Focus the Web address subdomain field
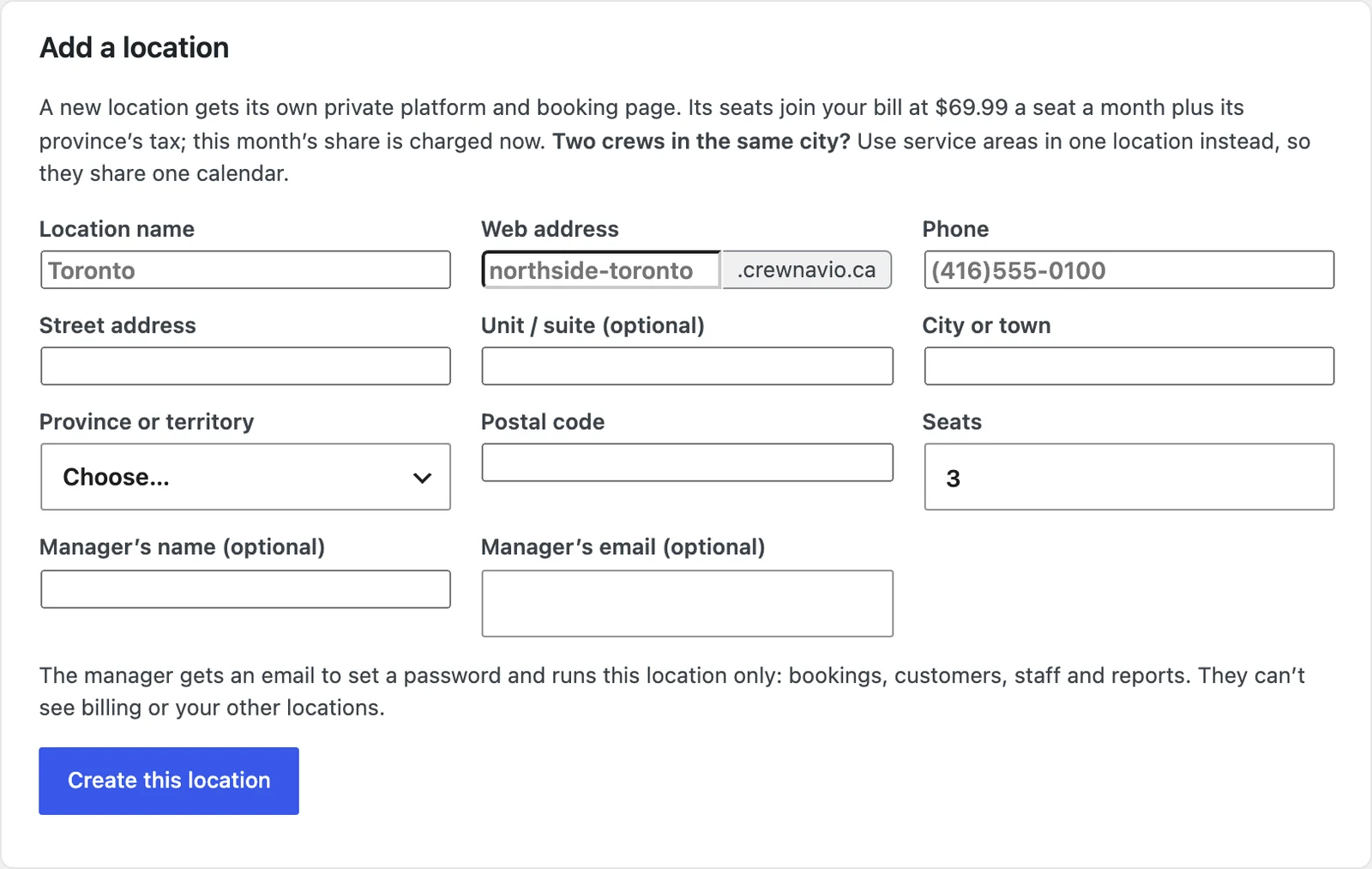This screenshot has width=1372, height=869. click(601, 270)
